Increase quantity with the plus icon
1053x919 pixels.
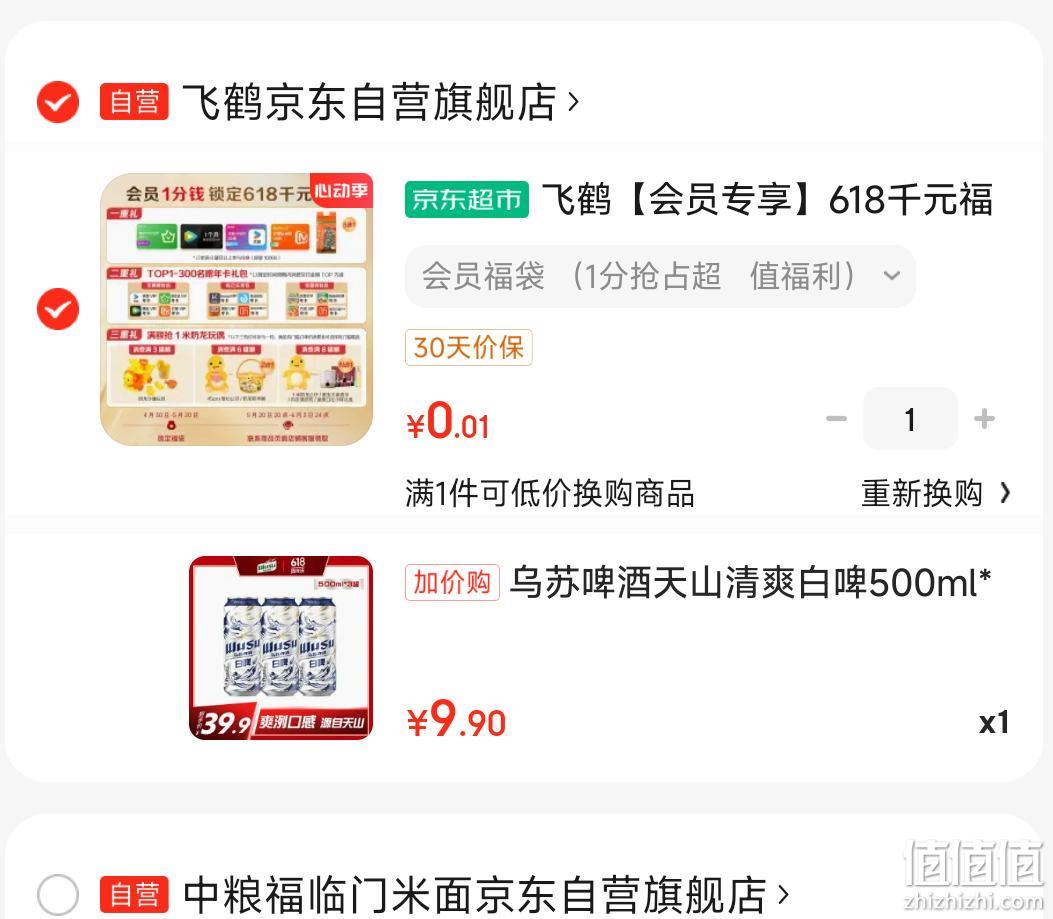(x=985, y=419)
